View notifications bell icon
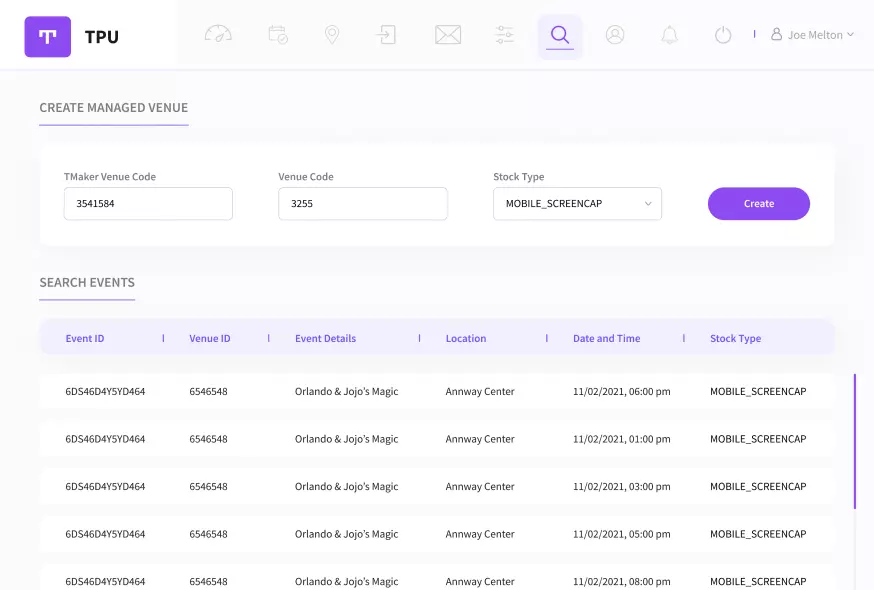Image resolution: width=874 pixels, height=590 pixels. coord(669,35)
